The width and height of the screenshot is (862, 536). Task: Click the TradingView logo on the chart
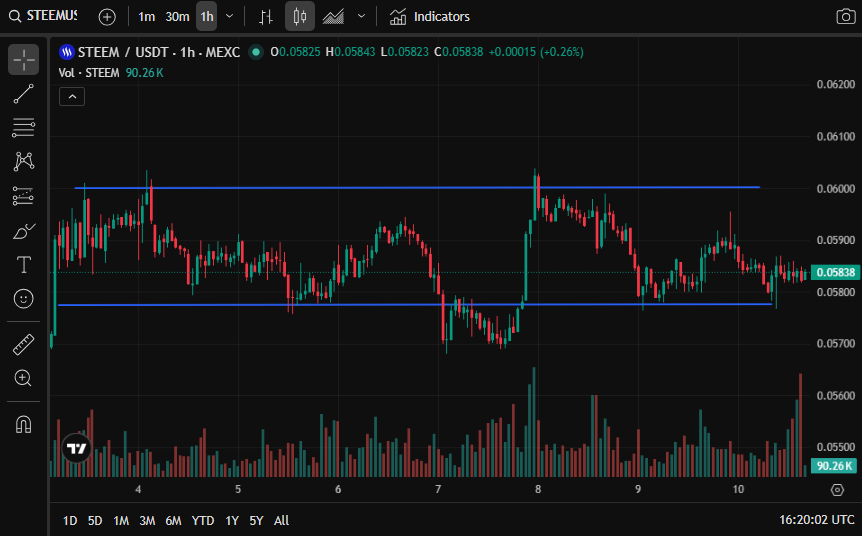click(x=76, y=449)
